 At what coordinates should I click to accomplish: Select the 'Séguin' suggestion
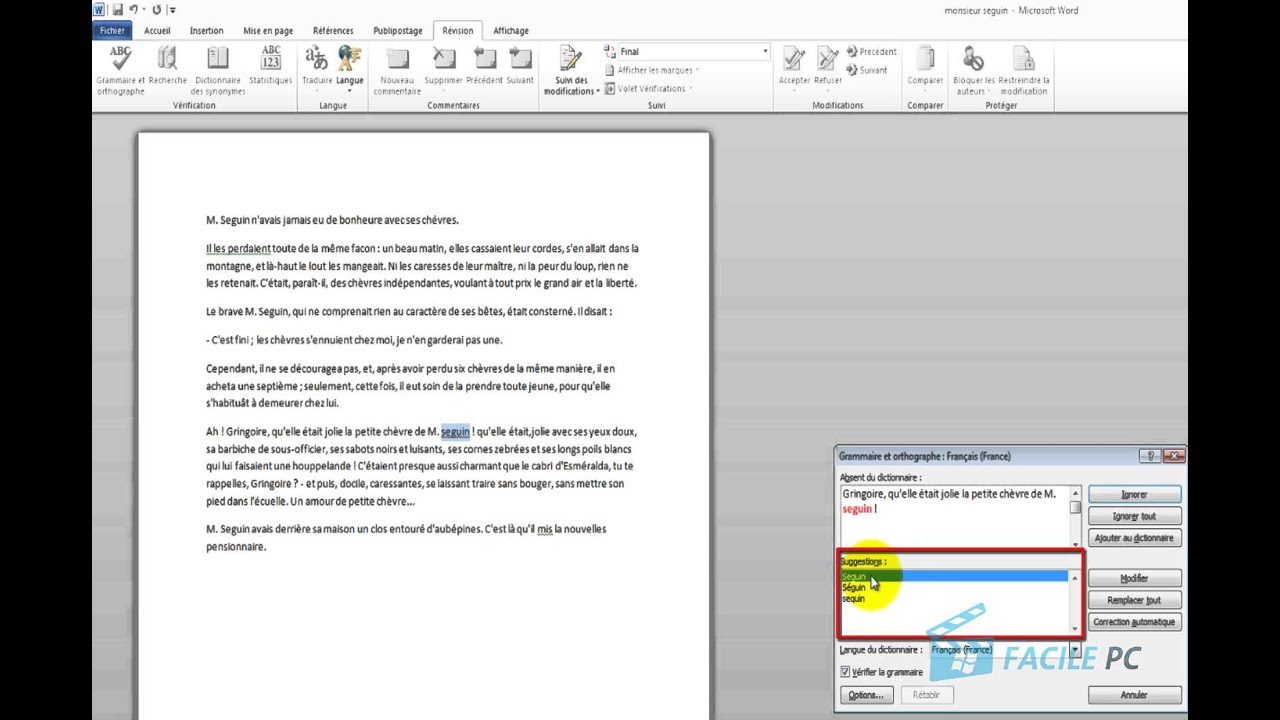(x=853, y=588)
